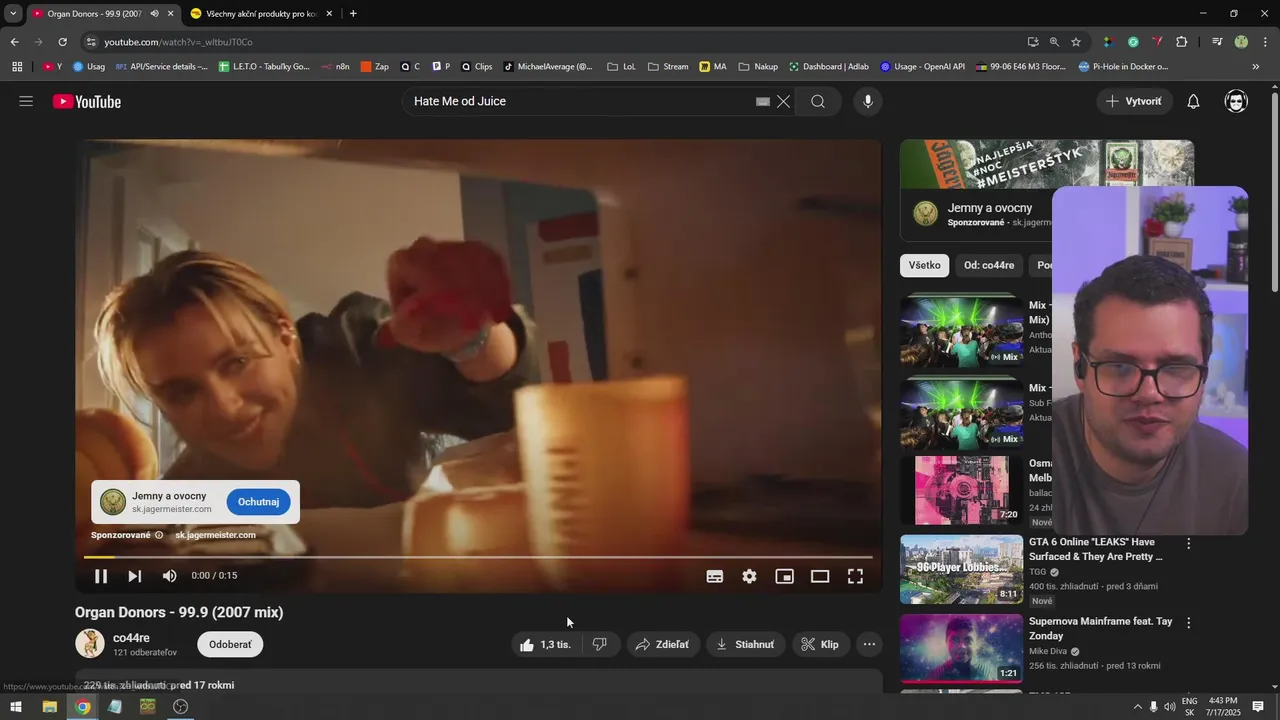
Task: Open the Stream bookmarks folder
Action: (x=668, y=67)
